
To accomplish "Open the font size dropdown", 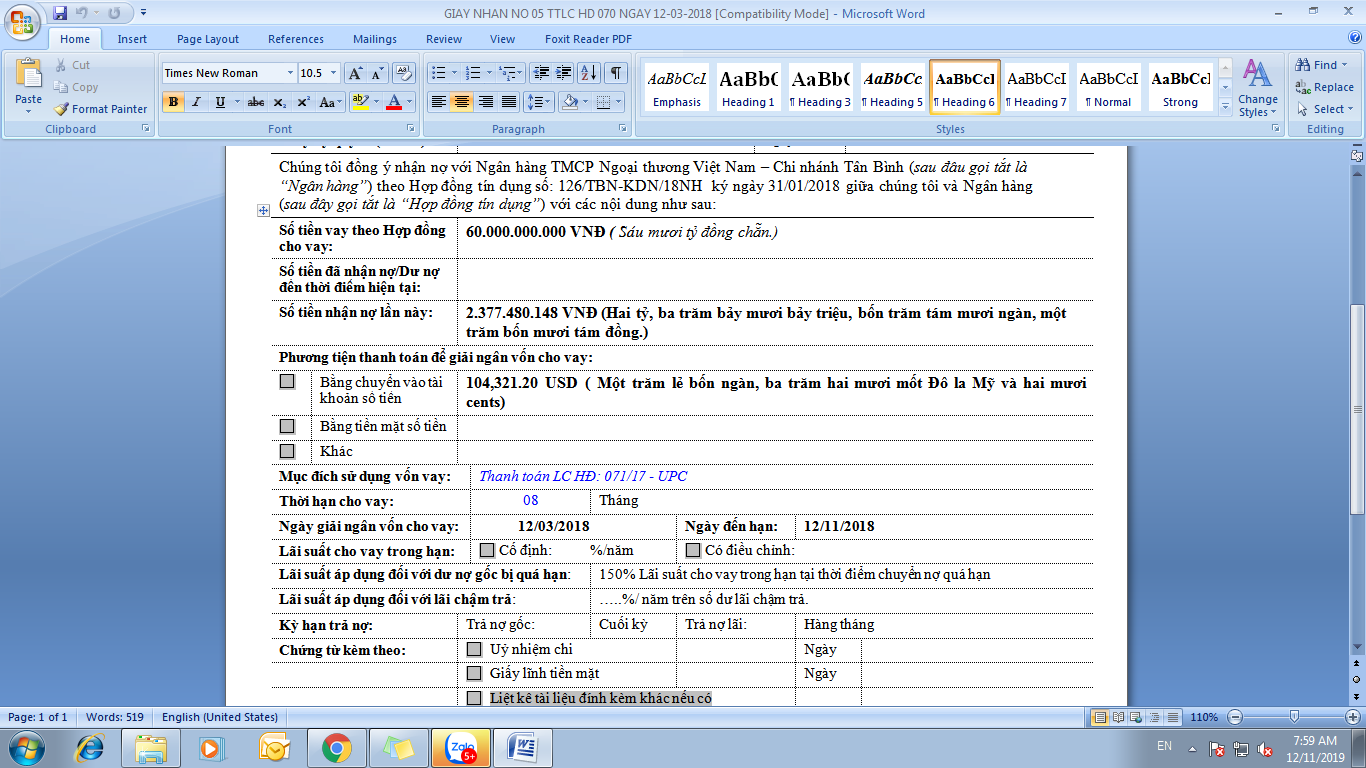I will [x=333, y=73].
